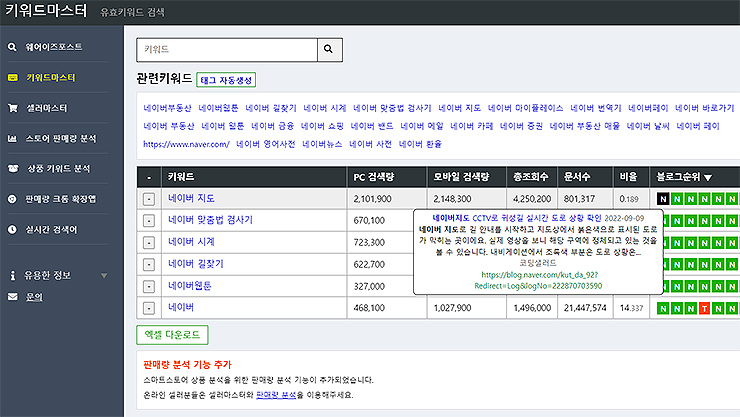Open related keyword 네이버부동산
Viewport: 740px width, 417px height.
pos(167,108)
